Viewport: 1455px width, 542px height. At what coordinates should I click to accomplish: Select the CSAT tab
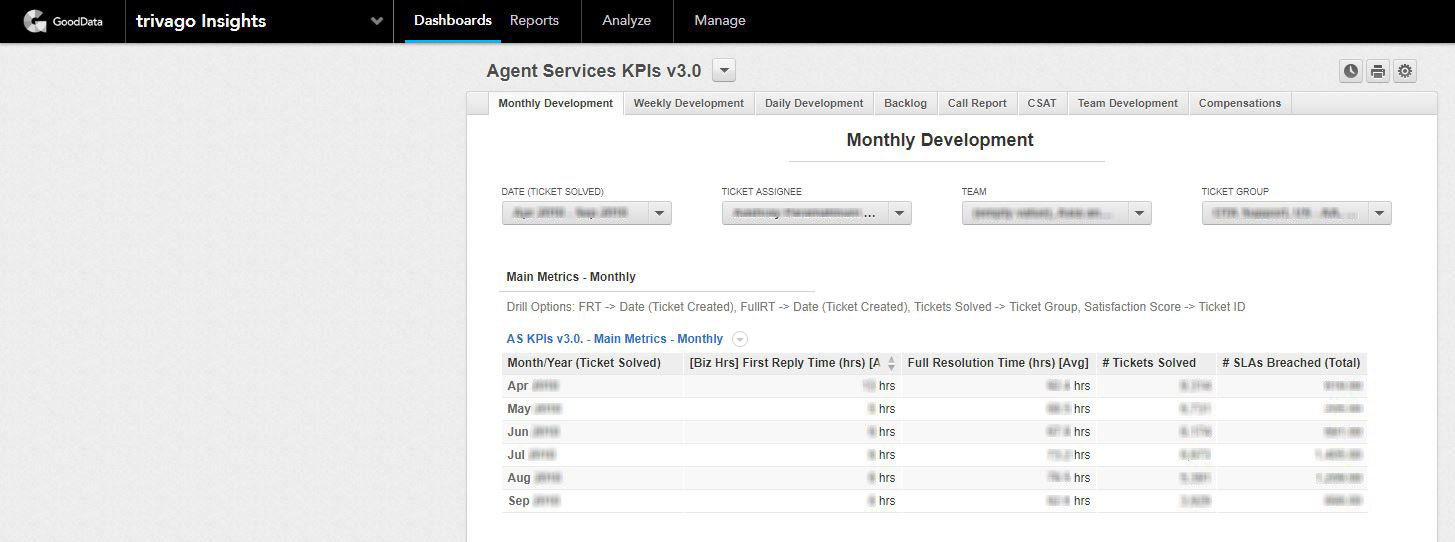coord(1042,103)
